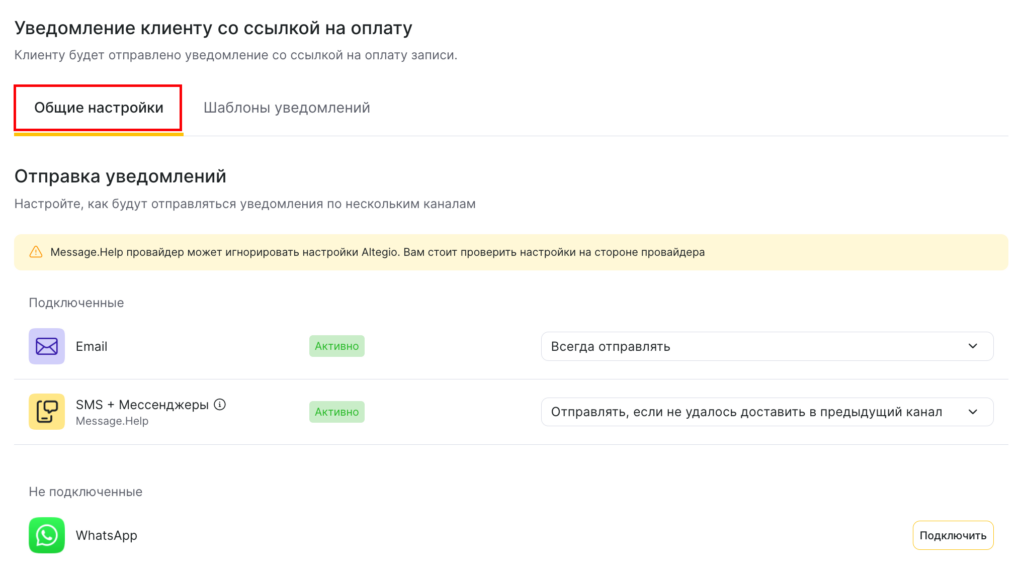This screenshot has height=579, width=1024.
Task: Click the warning triangle icon in banner
Action: [36, 252]
